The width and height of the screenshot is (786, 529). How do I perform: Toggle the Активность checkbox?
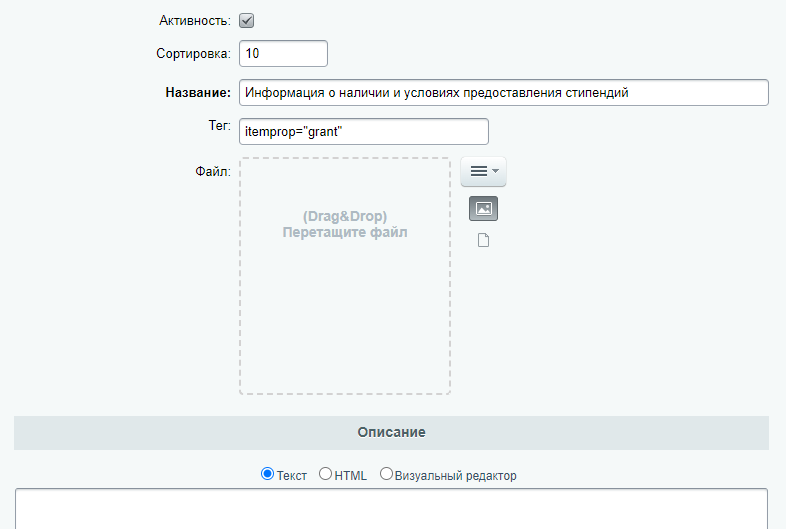pyautogui.click(x=246, y=21)
